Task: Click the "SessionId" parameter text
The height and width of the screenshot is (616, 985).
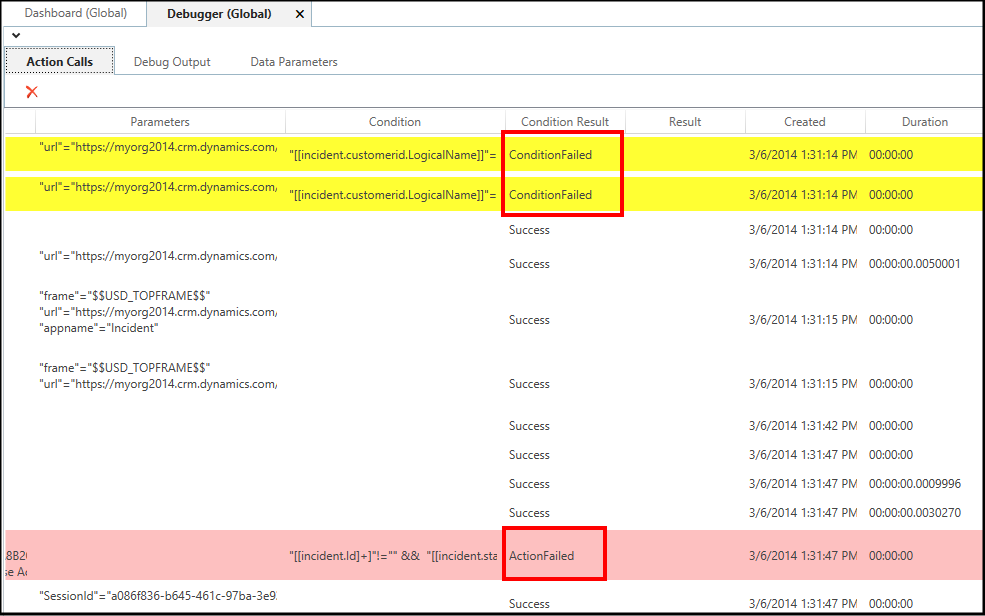Action: point(158,596)
